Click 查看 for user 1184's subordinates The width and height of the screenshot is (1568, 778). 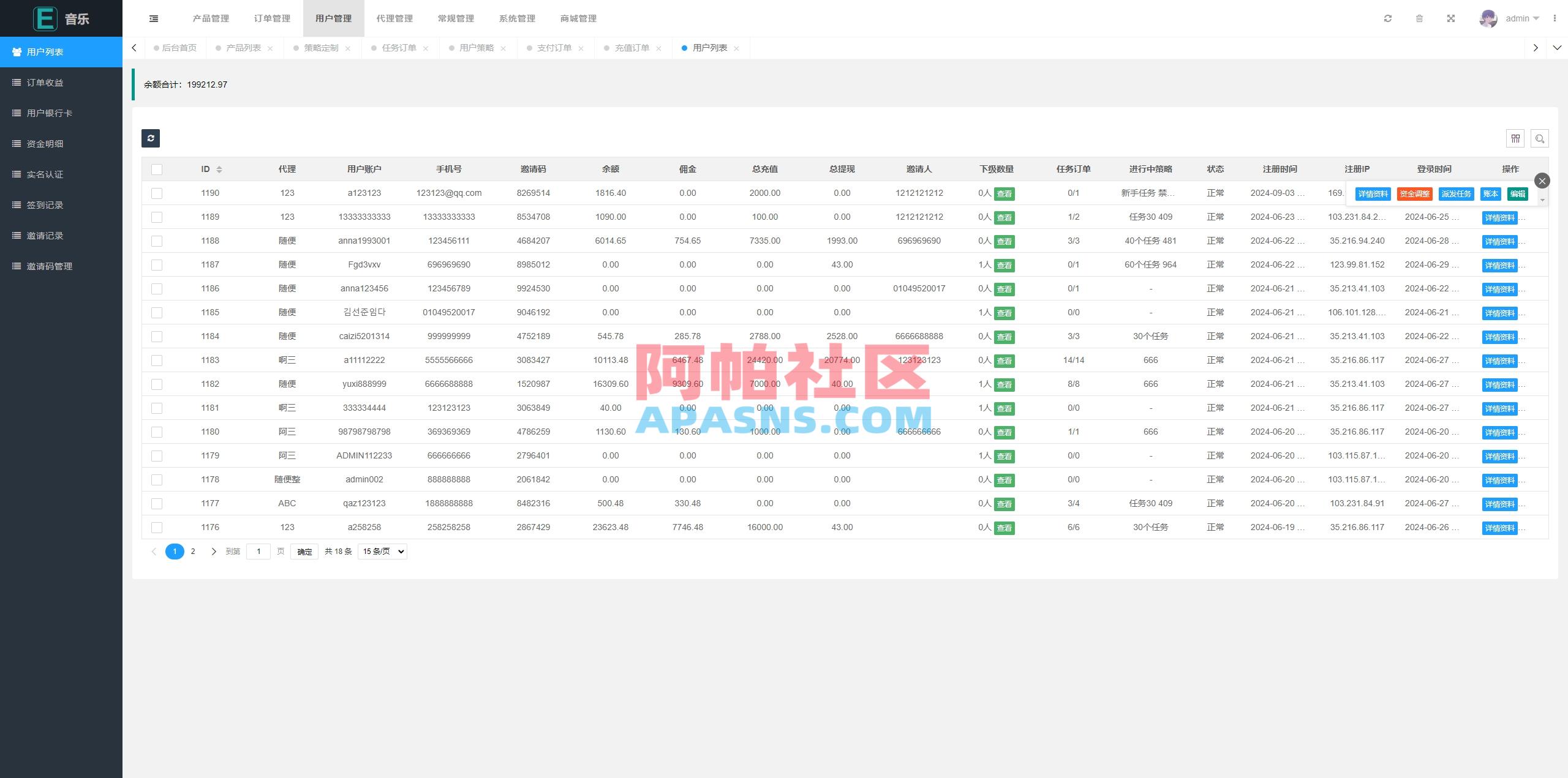pos(1004,337)
